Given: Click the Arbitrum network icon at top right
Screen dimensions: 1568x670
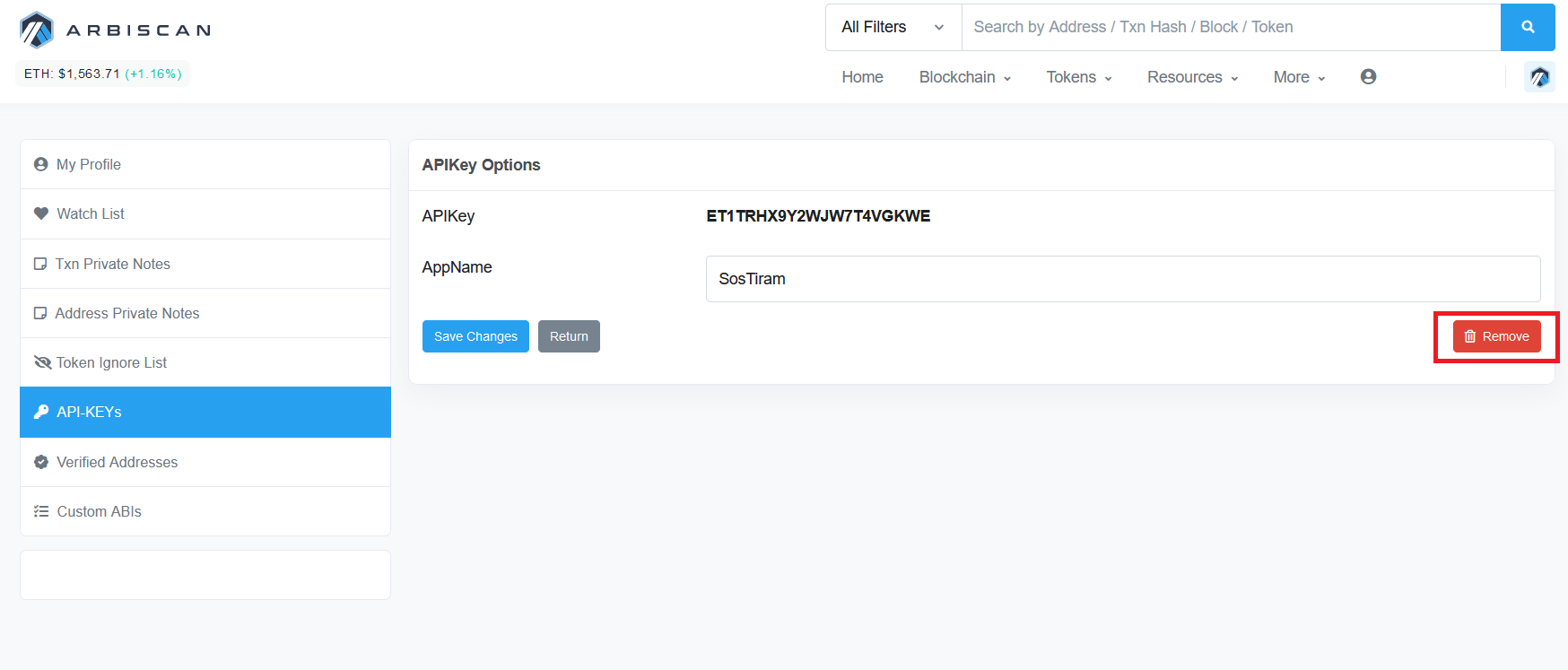Looking at the screenshot, I should (x=1539, y=77).
